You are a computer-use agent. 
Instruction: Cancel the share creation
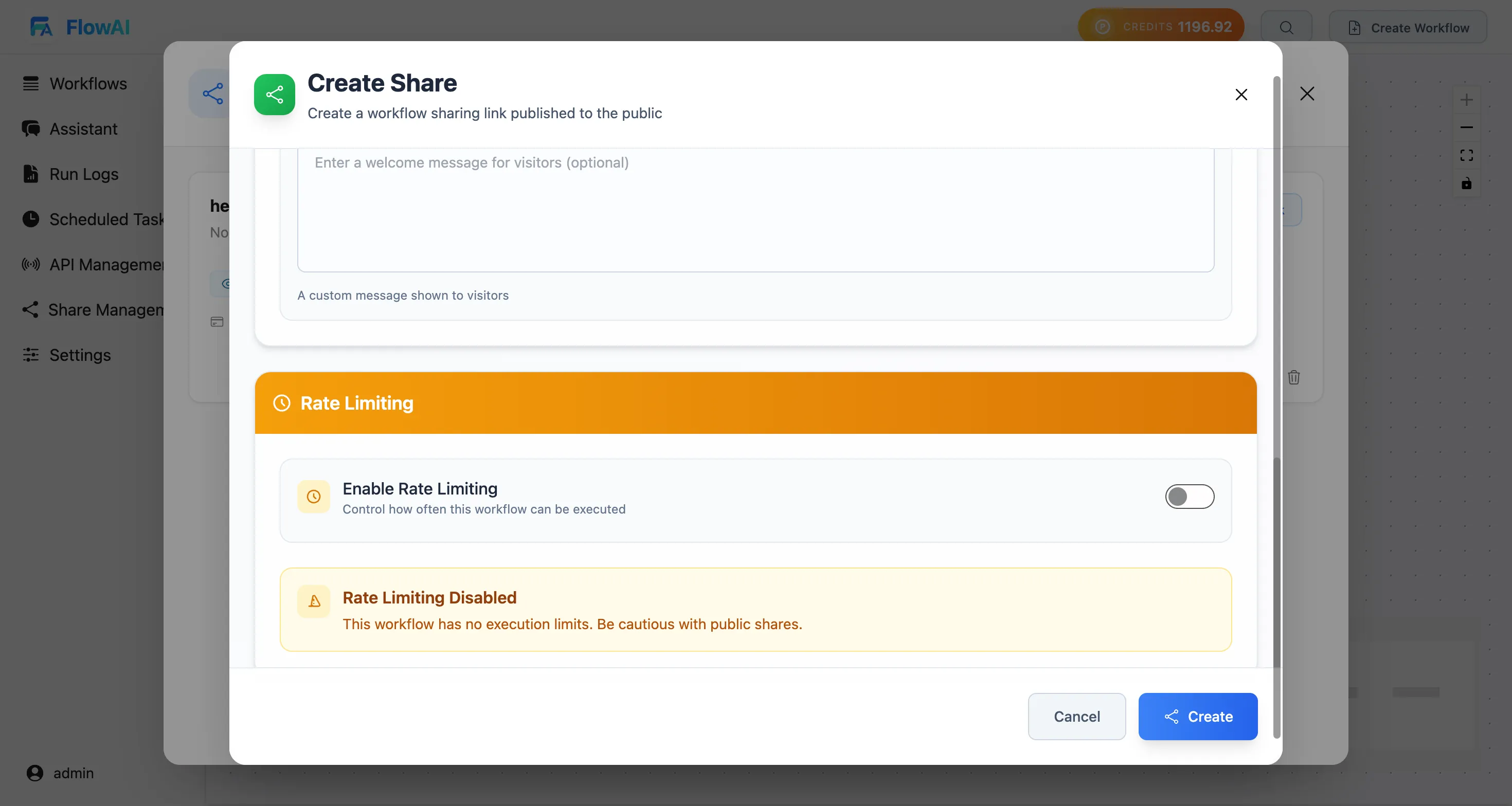(x=1076, y=716)
